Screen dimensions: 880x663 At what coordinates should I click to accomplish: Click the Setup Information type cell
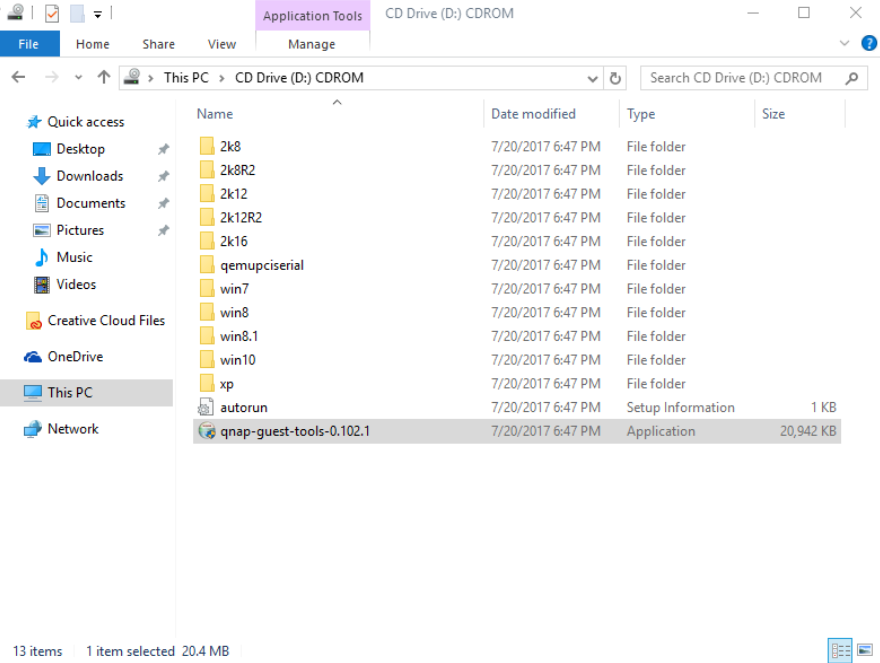680,407
